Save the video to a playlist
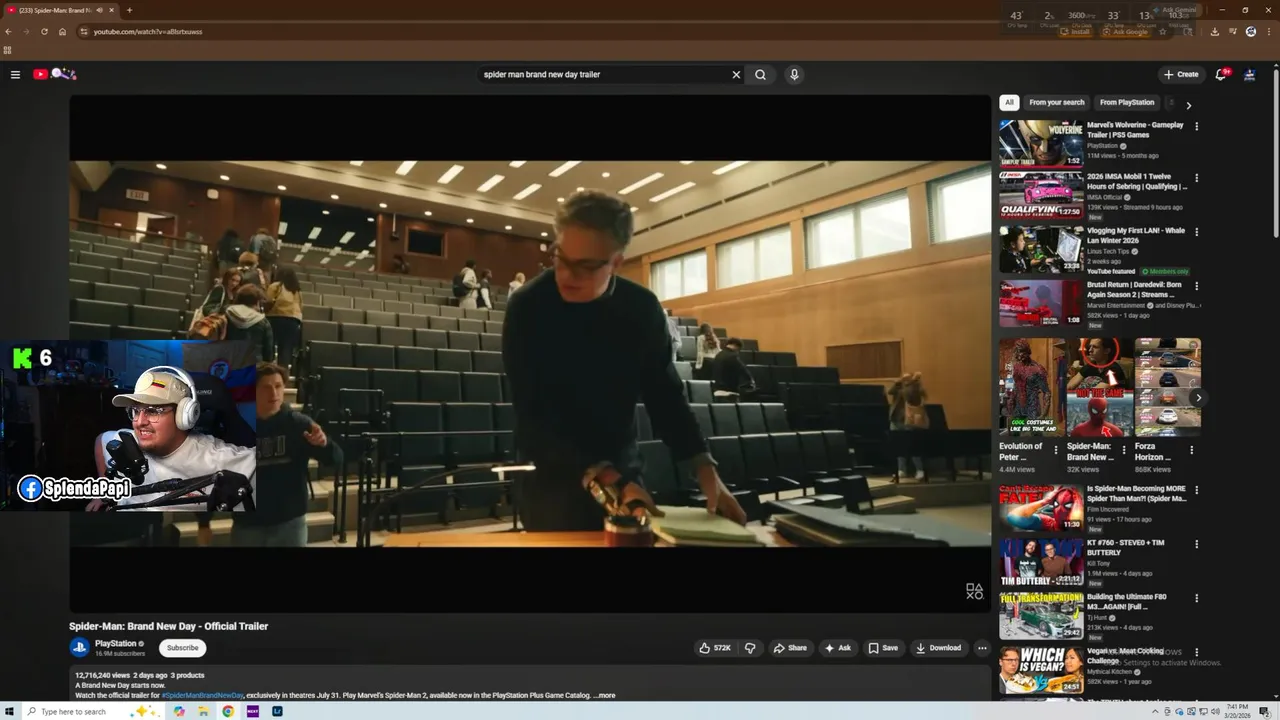 pos(883,648)
